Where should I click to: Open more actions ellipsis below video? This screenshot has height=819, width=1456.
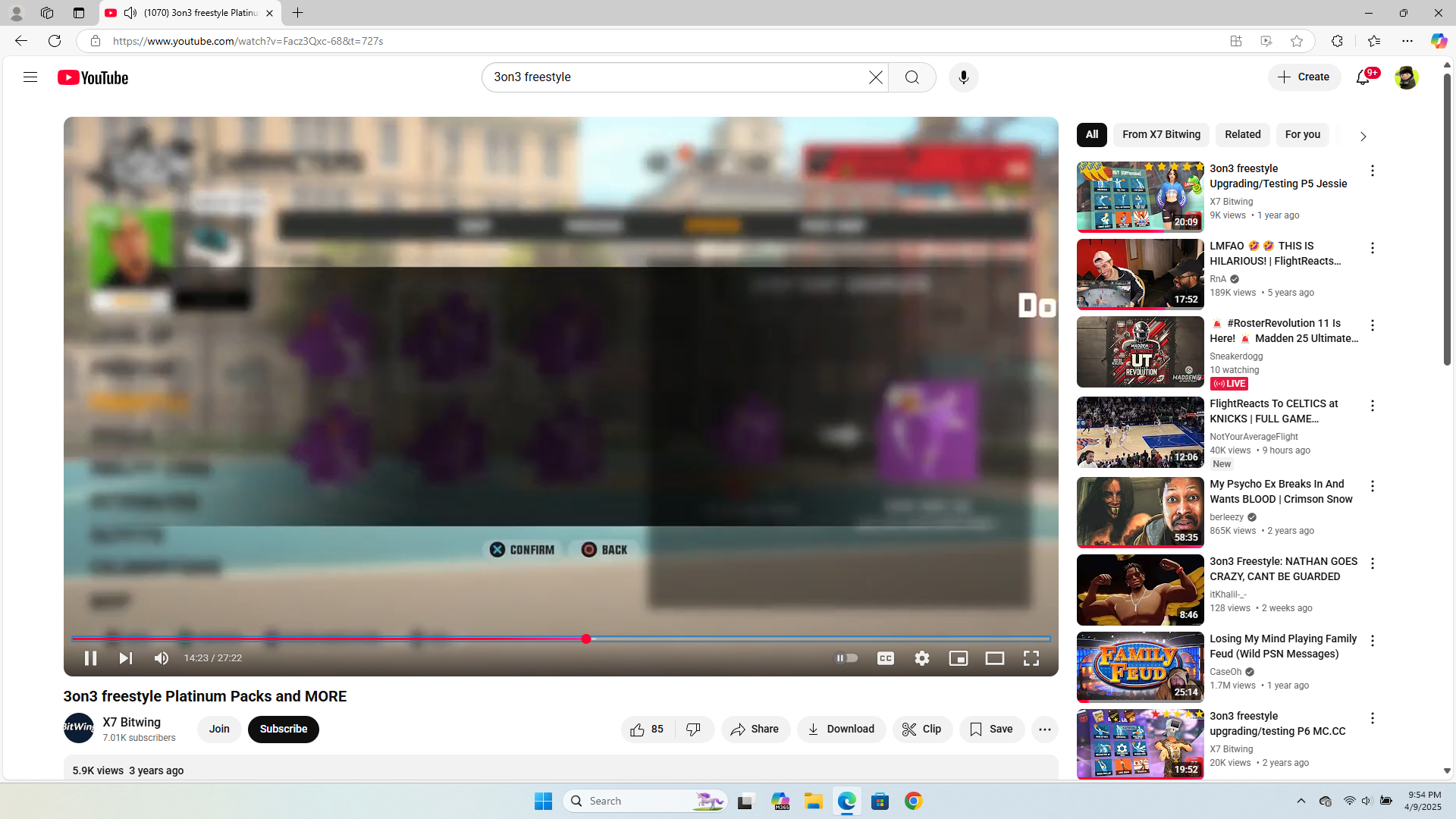(x=1045, y=730)
